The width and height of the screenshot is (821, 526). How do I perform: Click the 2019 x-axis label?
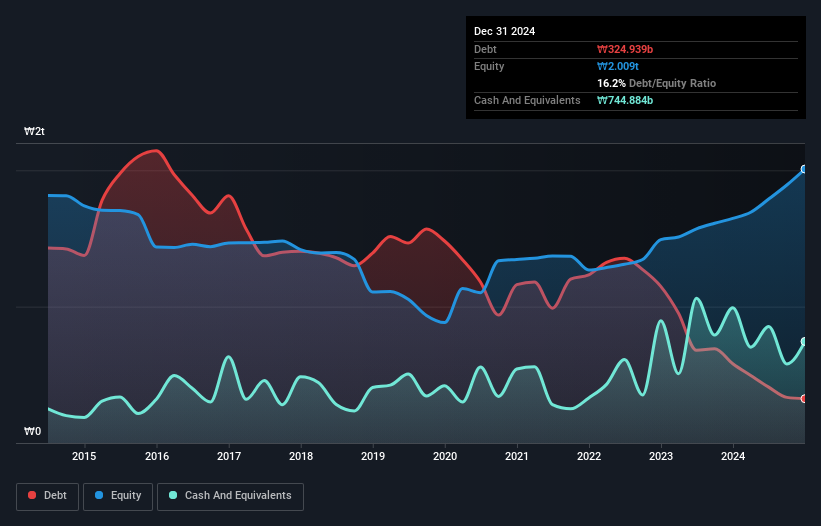pyautogui.click(x=373, y=456)
